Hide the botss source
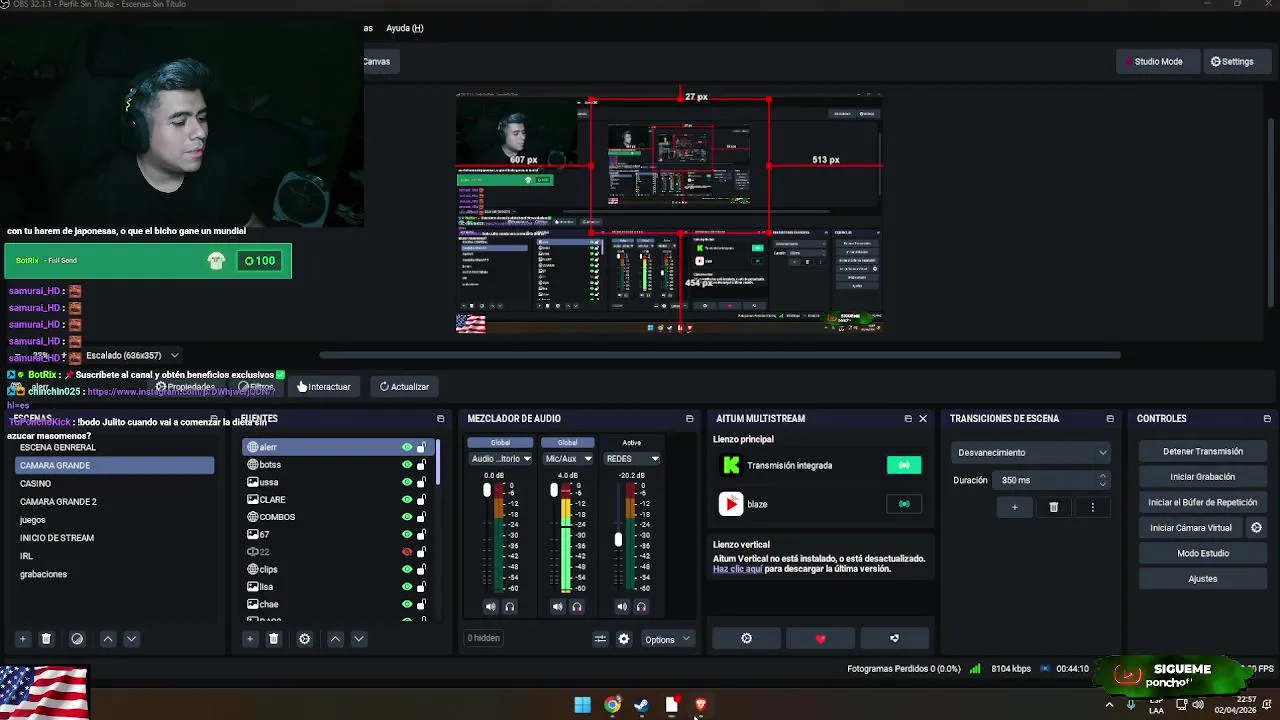The height and width of the screenshot is (720, 1280). [x=407, y=465]
